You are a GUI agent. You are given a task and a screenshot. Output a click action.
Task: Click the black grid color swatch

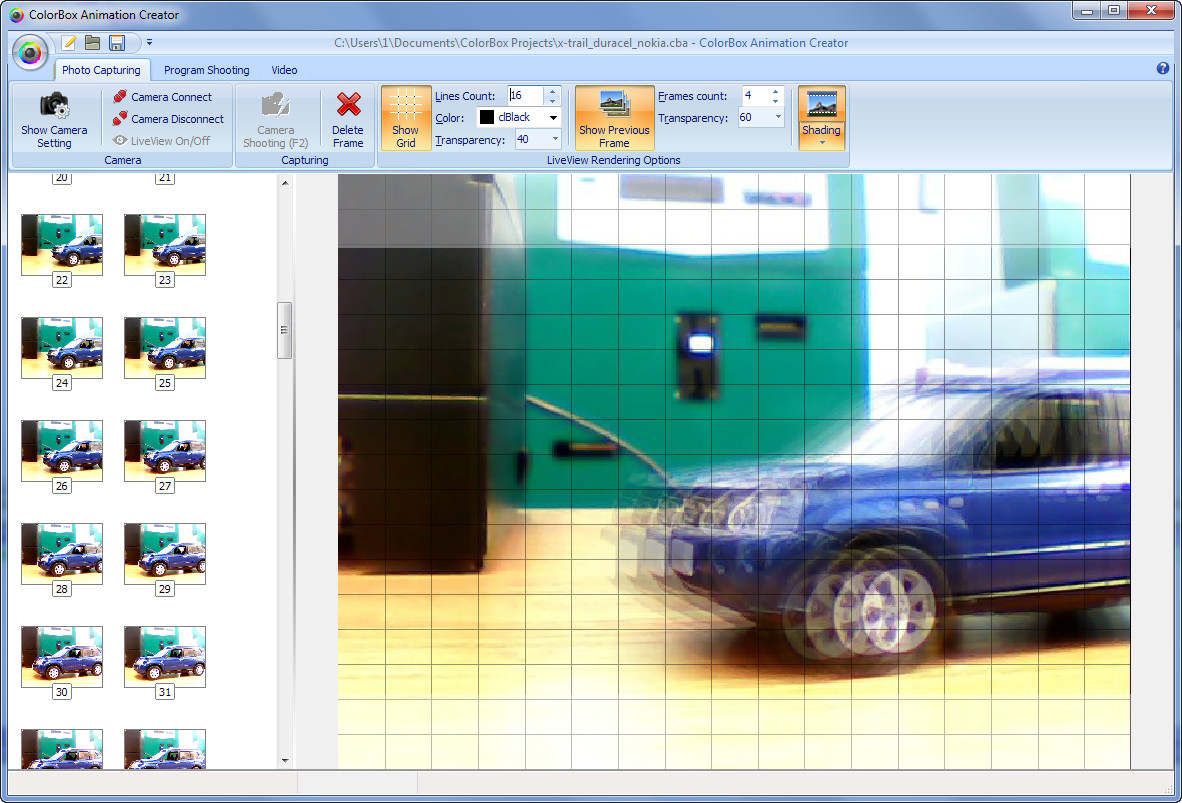pos(487,118)
